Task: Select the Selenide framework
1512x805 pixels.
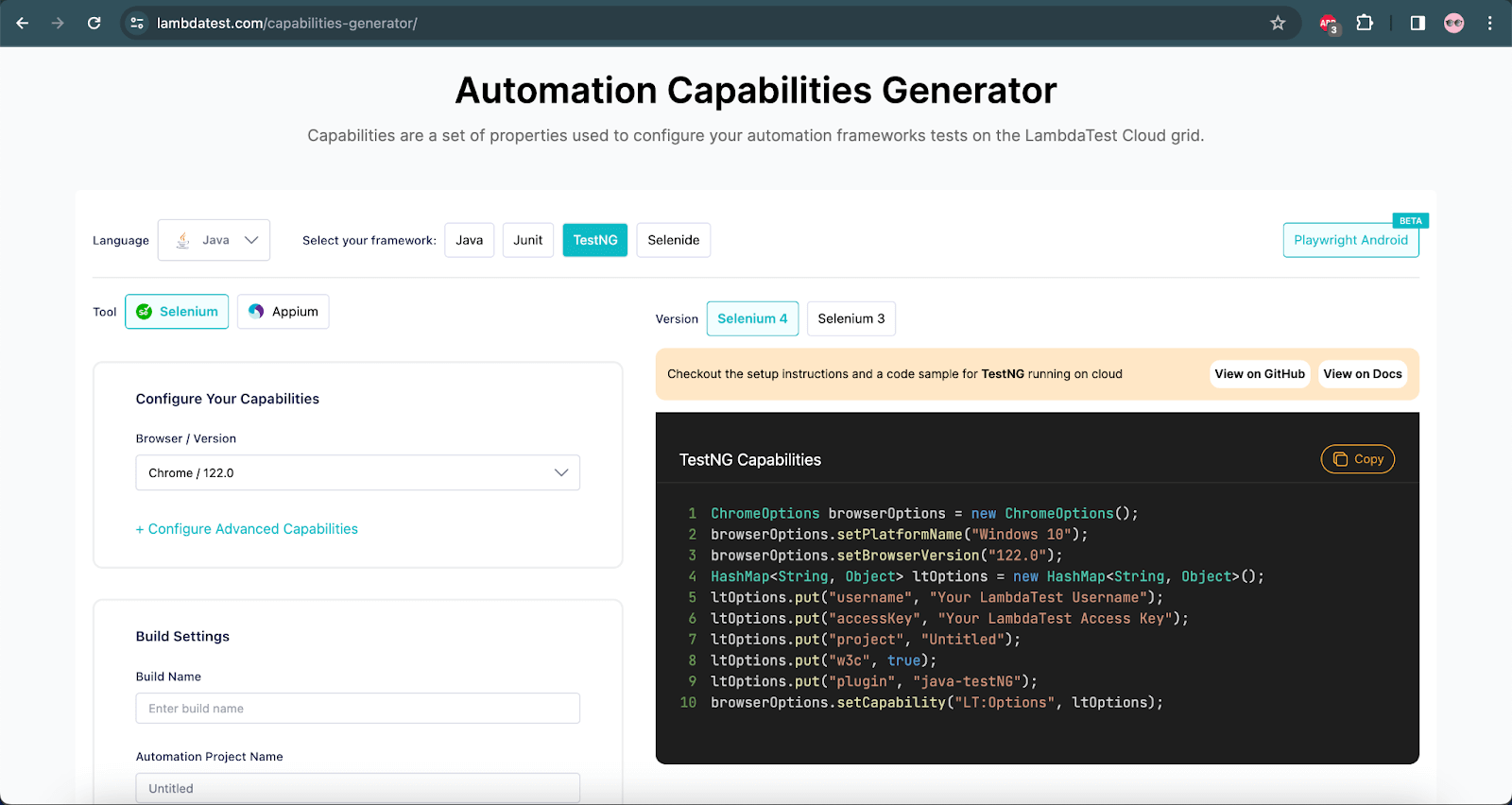Action: (x=674, y=240)
